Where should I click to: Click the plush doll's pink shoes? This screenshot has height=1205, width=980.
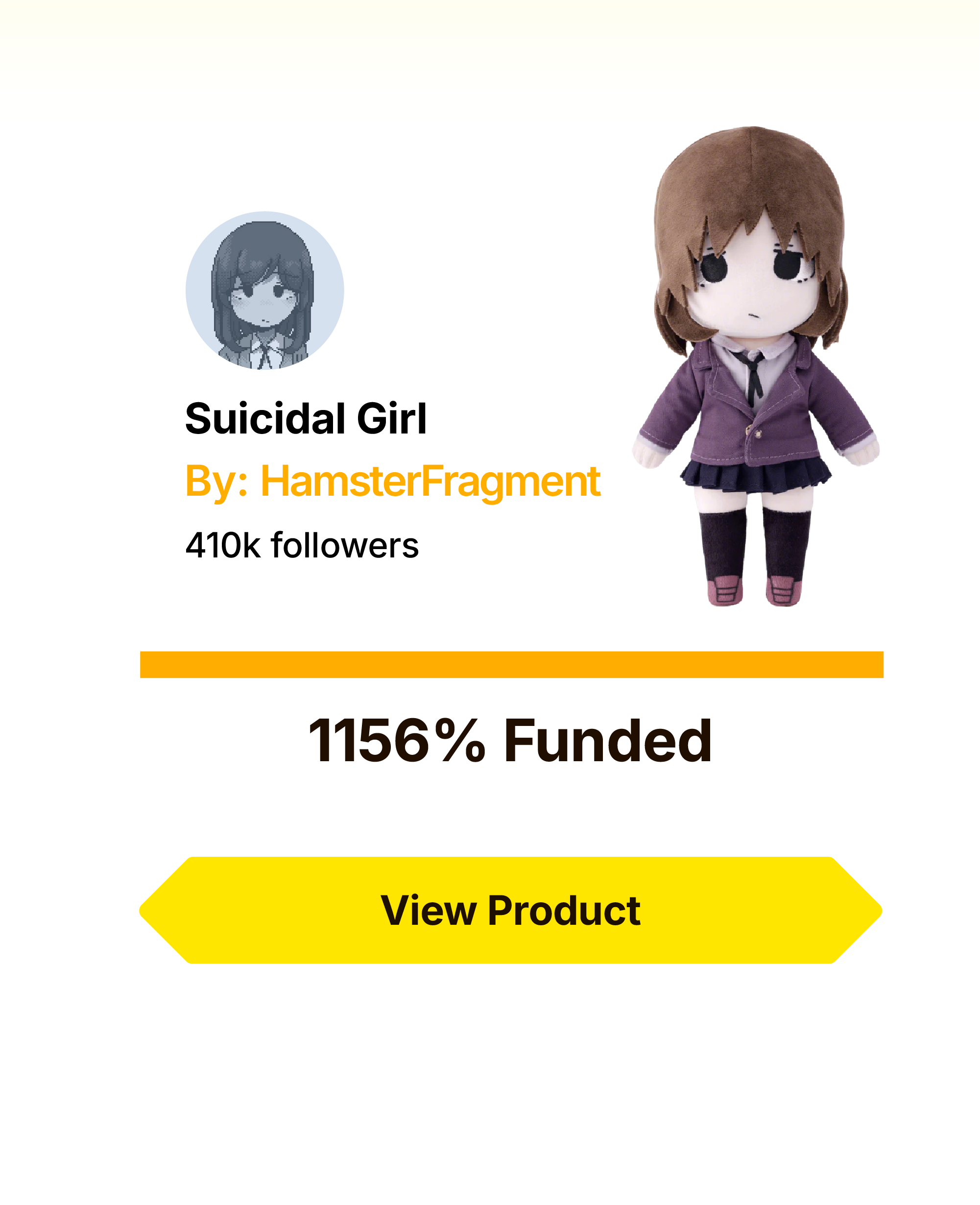pyautogui.click(x=754, y=591)
